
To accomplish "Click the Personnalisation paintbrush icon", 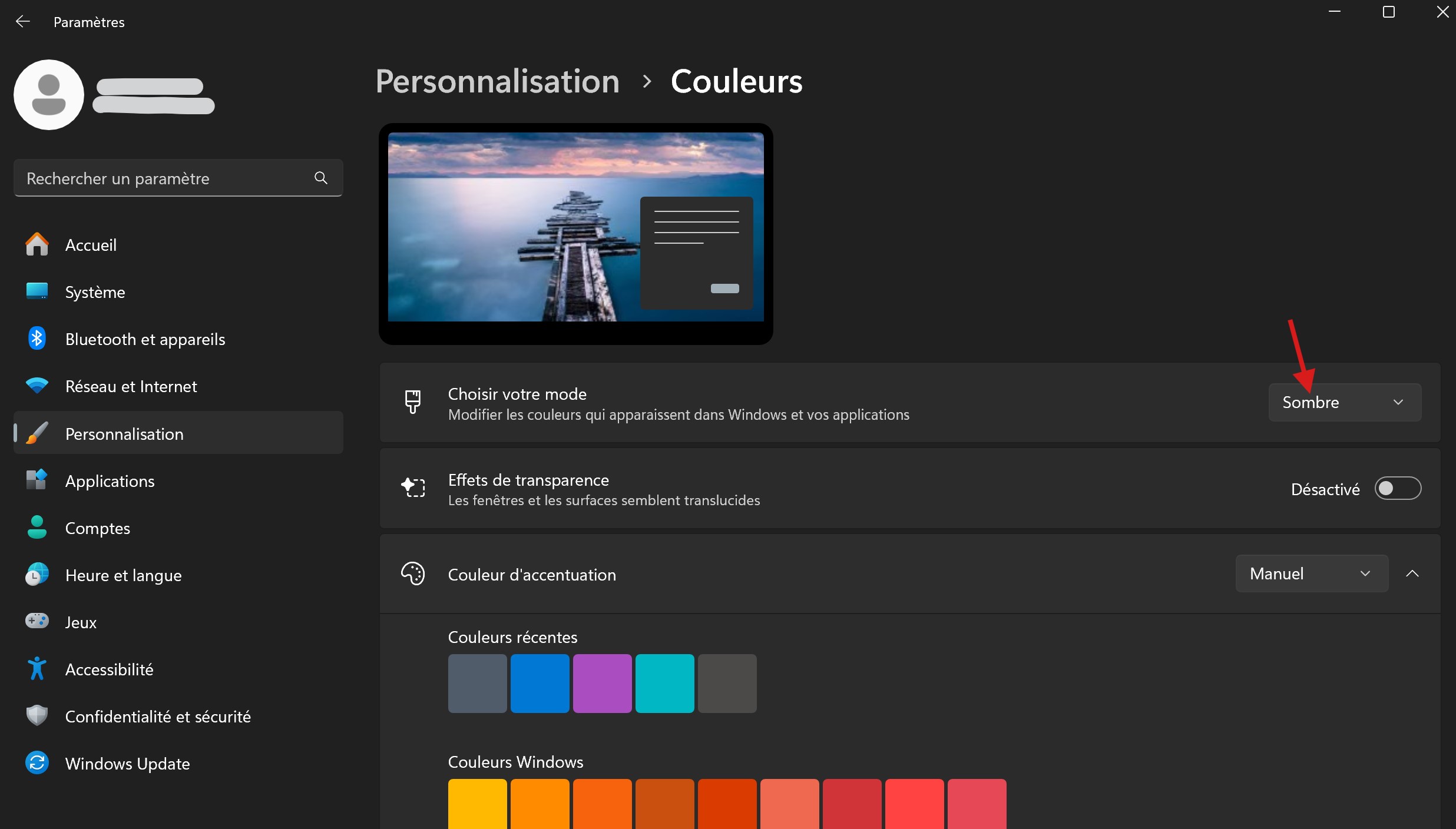I will (x=37, y=433).
